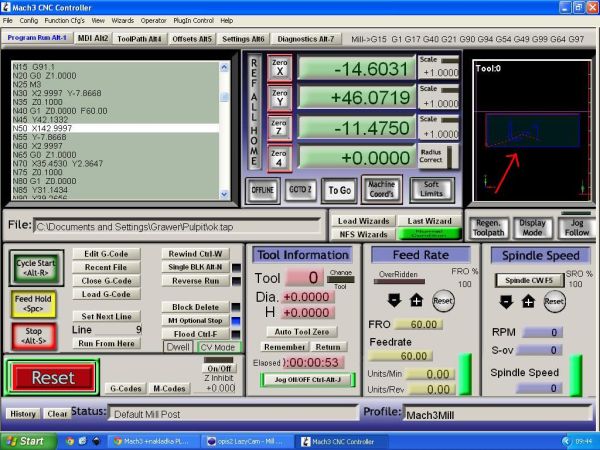The width and height of the screenshot is (600, 450).
Task: Open Chrome from the quick launch bar
Action: pyautogui.click(x=70, y=441)
